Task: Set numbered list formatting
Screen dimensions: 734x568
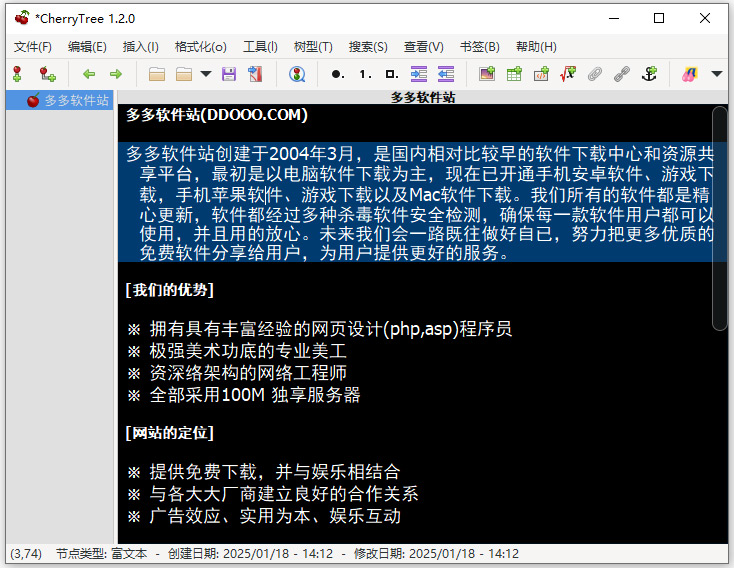Action: coord(365,74)
